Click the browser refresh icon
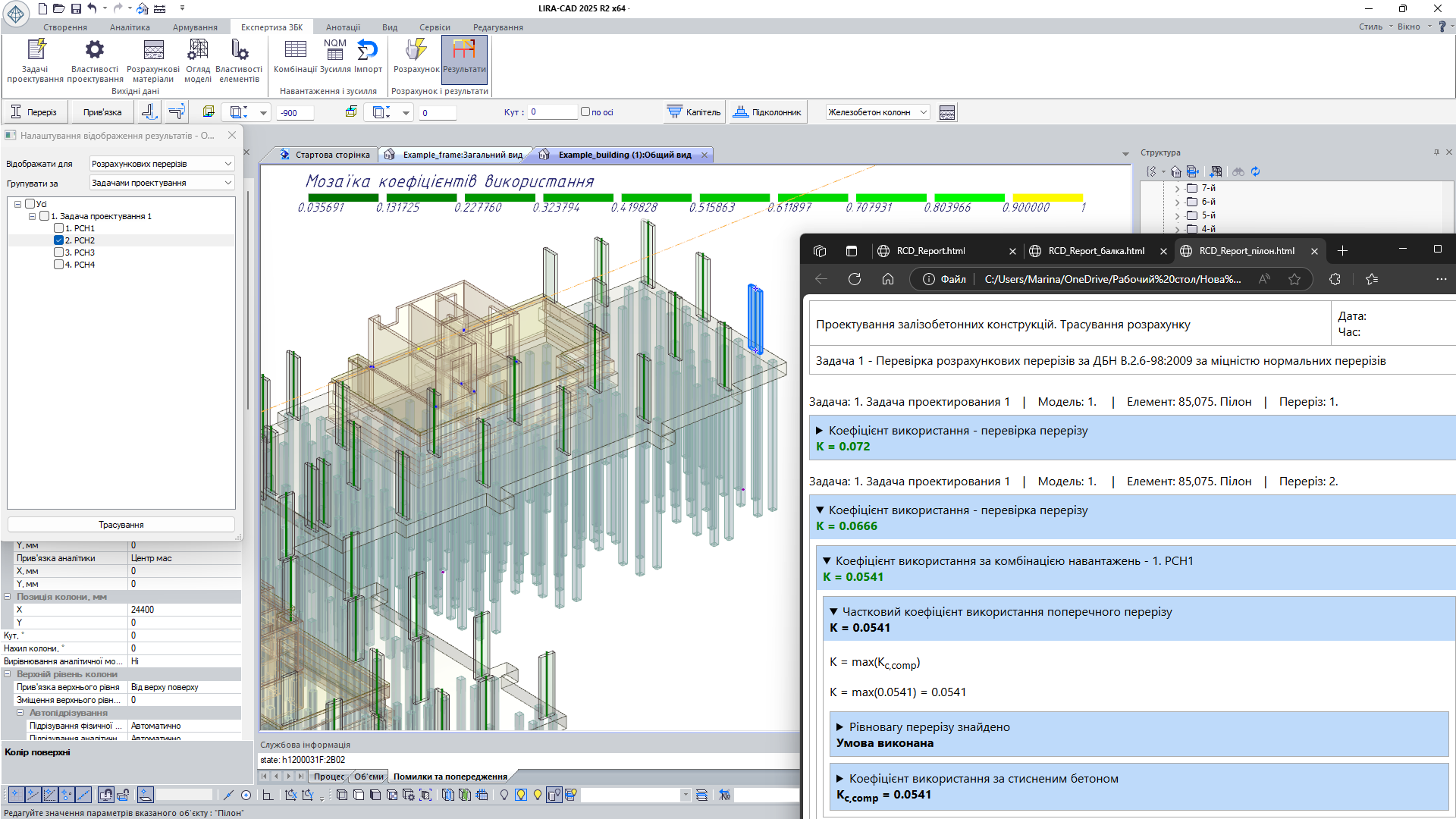This screenshot has height=819, width=1456. pyautogui.click(x=855, y=279)
